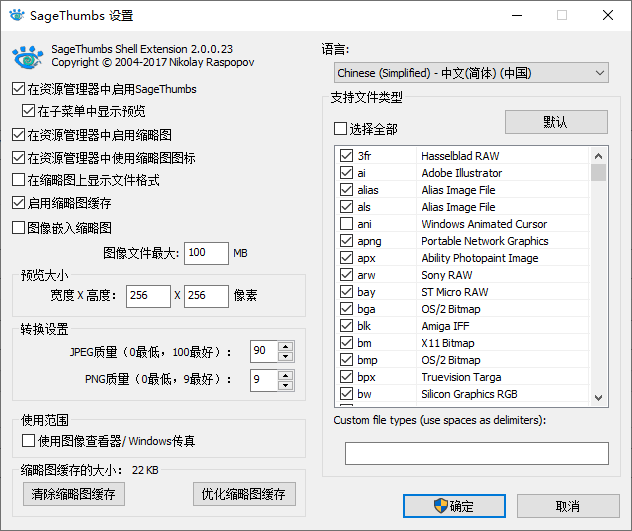Click the SageThumbs eye logo icon
Viewport: 632px width, 531px height.
28,56
